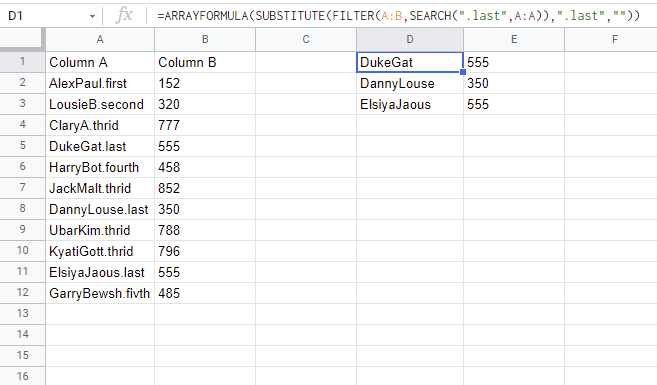Viewport: 657px width, 385px height.
Task: Select cell DannyLouse.last
Action: (x=100, y=209)
